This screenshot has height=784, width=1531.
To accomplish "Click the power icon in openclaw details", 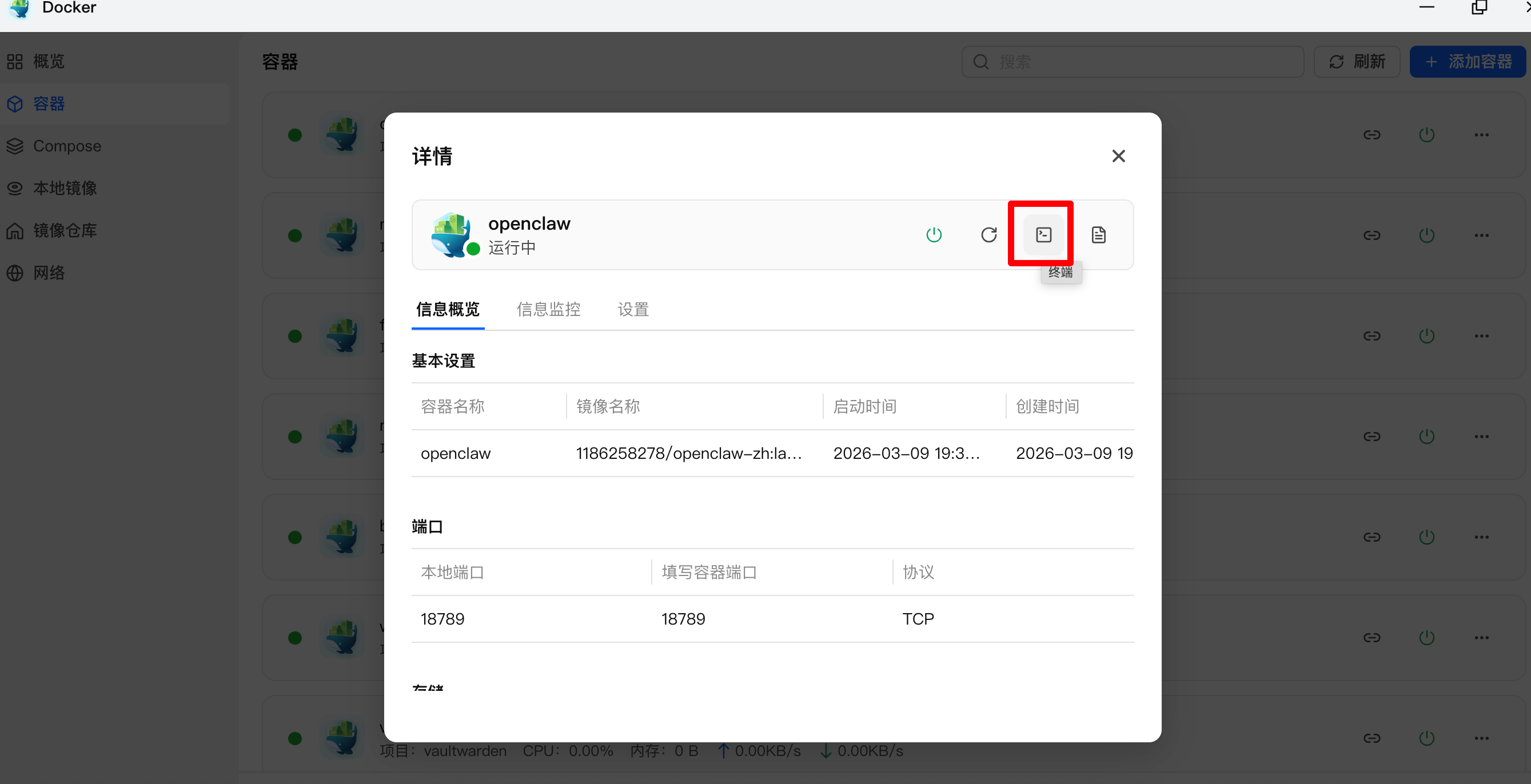I will (934, 235).
